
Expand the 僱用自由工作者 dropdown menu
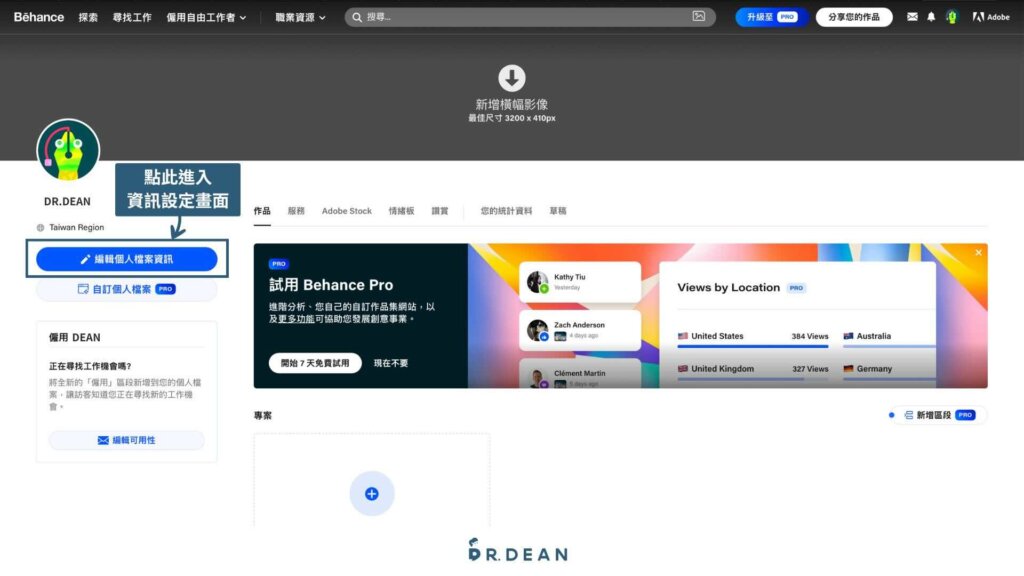click(x=206, y=17)
